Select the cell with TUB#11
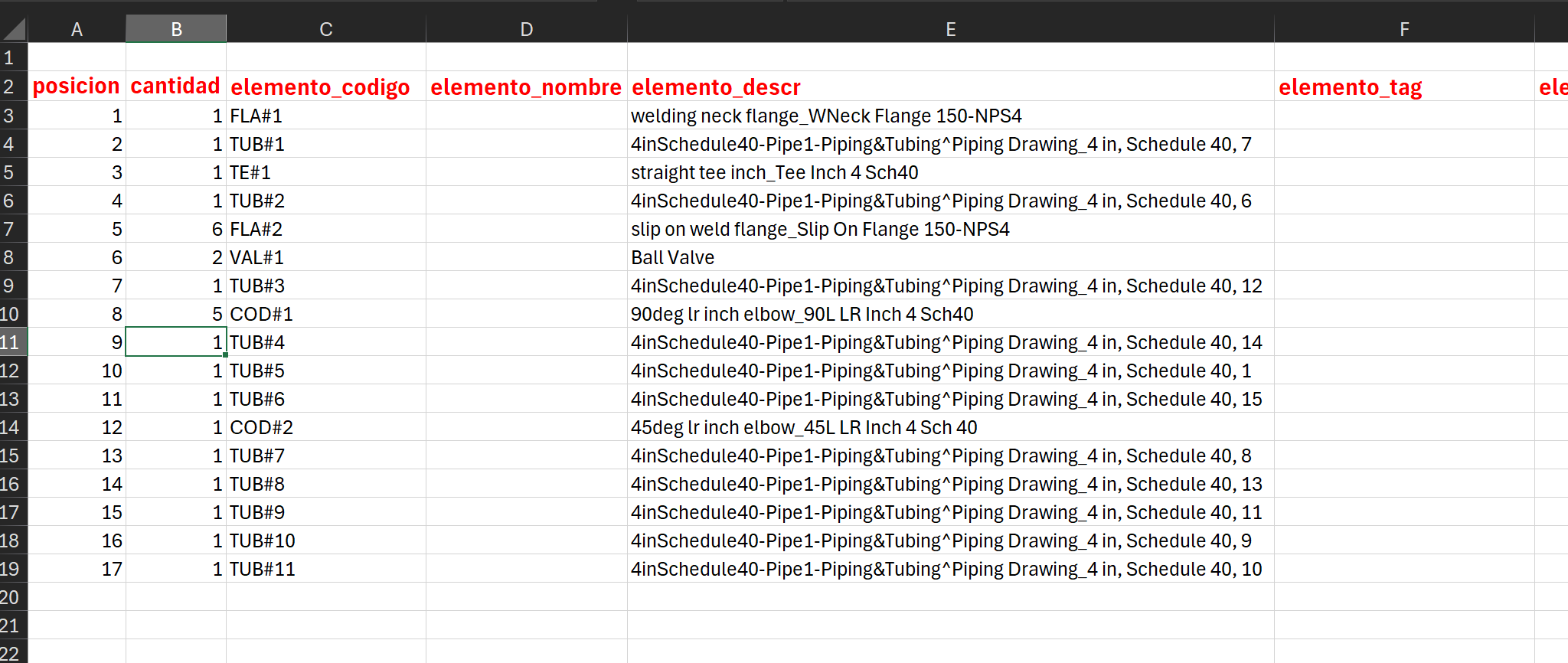The height and width of the screenshot is (663, 1568). pyautogui.click(x=325, y=569)
